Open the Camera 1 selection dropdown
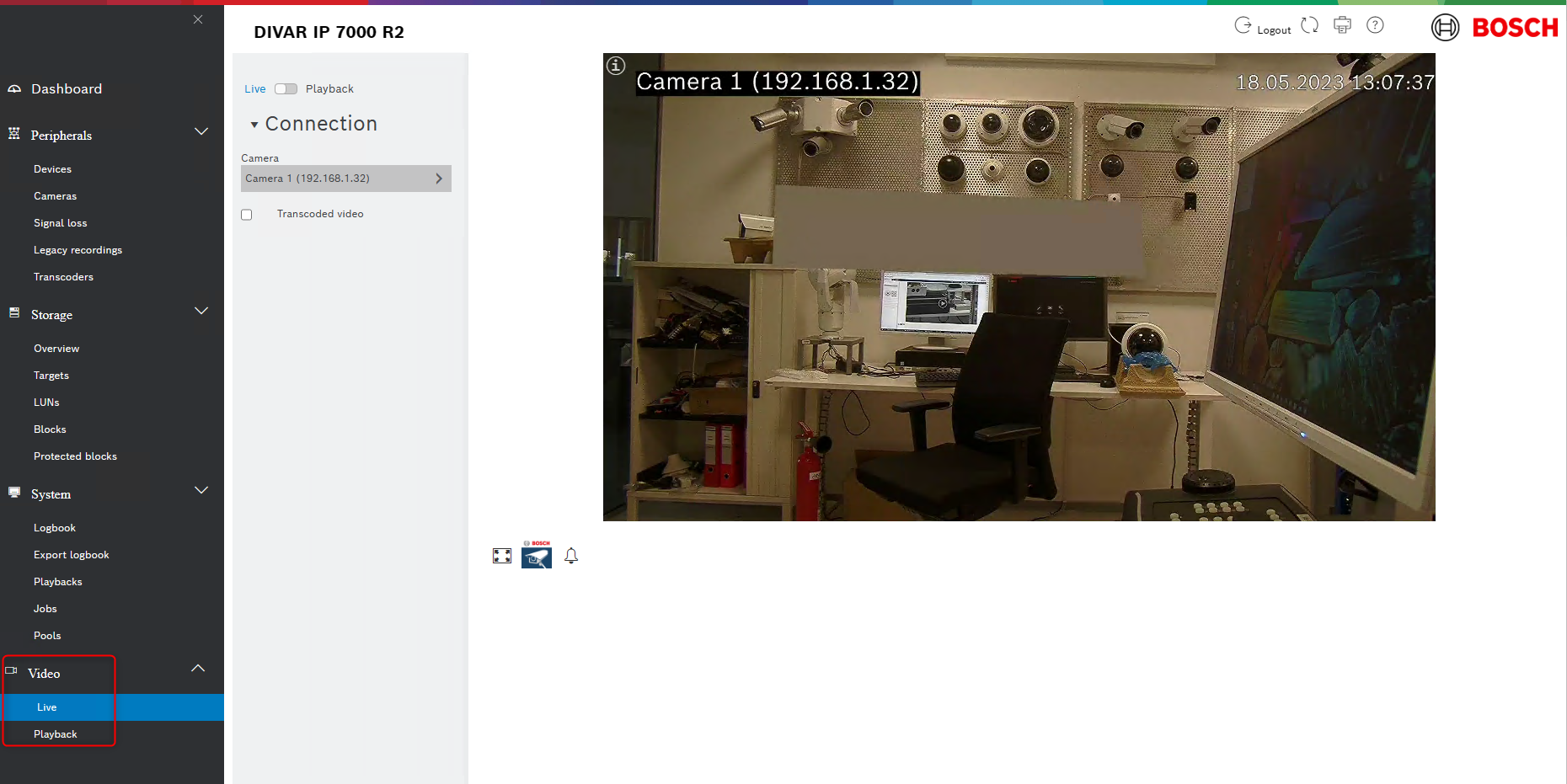This screenshot has width=1567, height=784. pyautogui.click(x=345, y=179)
